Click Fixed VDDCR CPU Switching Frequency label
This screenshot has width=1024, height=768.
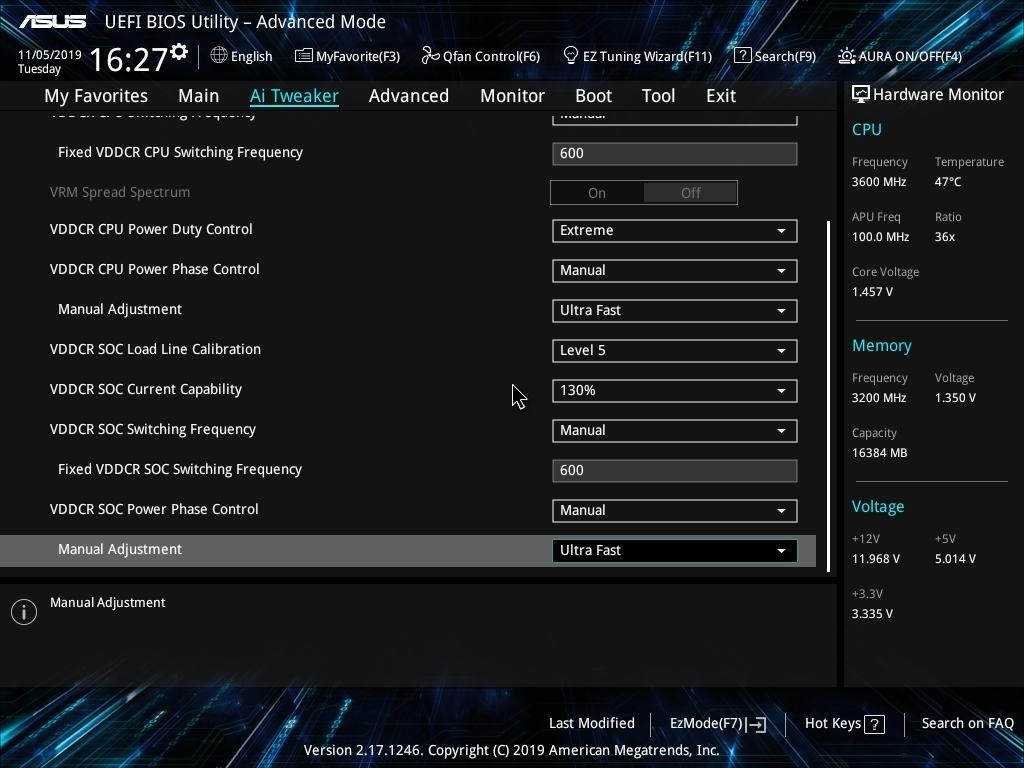[180, 152]
